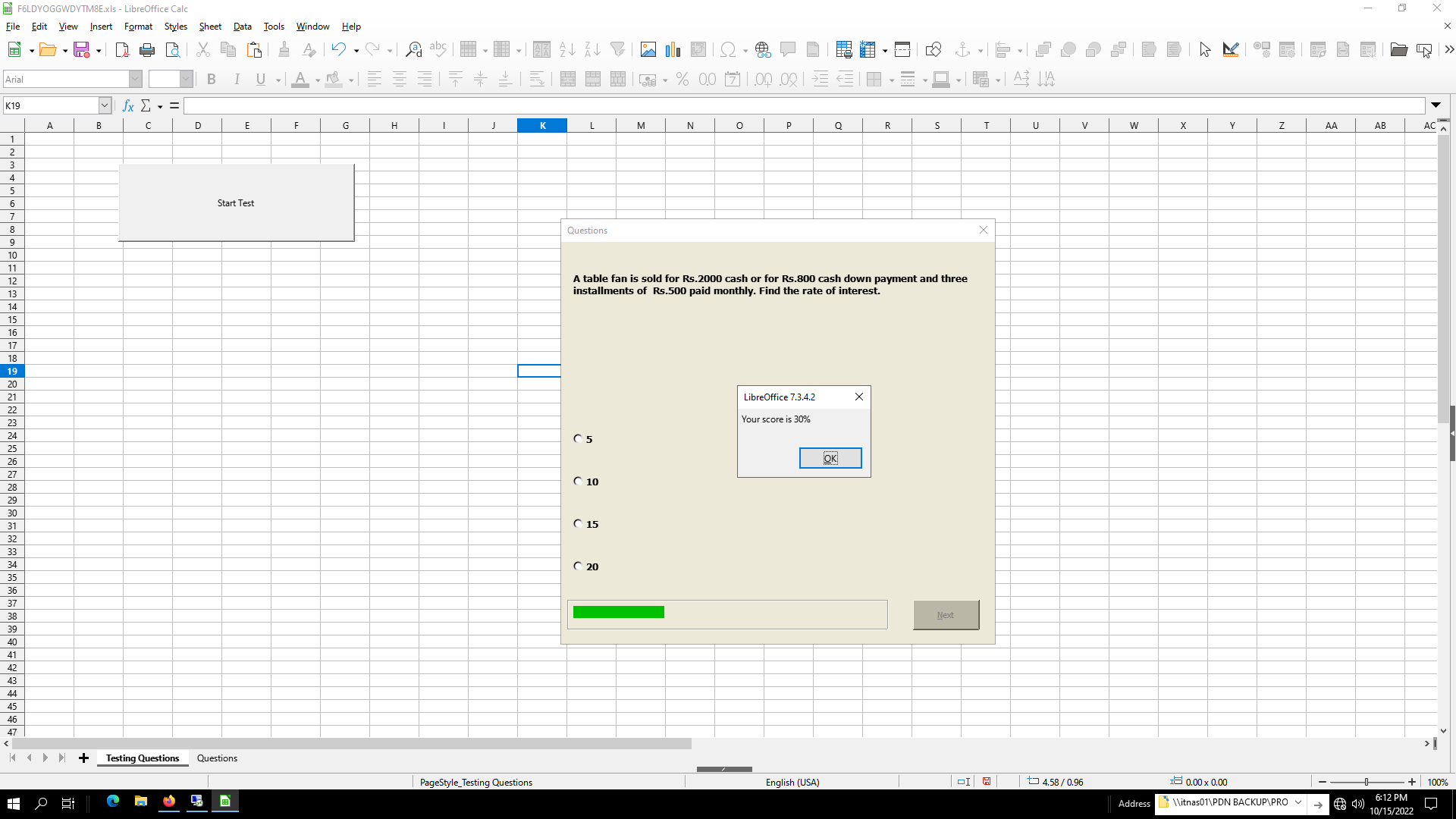This screenshot has width=1456, height=819.
Task: Insert a hyperlink
Action: pos(763,49)
